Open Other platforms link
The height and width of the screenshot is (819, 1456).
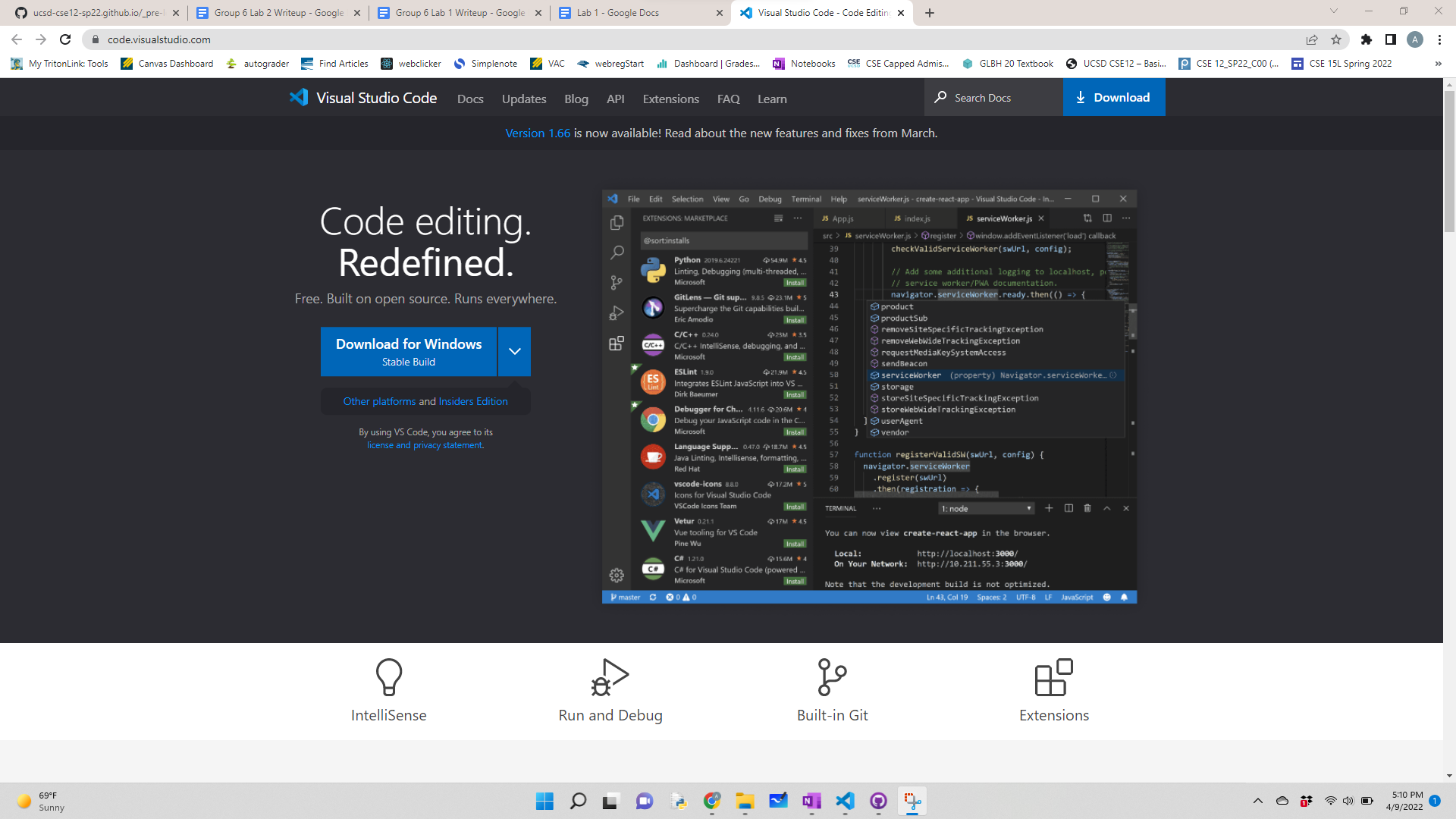(x=379, y=401)
